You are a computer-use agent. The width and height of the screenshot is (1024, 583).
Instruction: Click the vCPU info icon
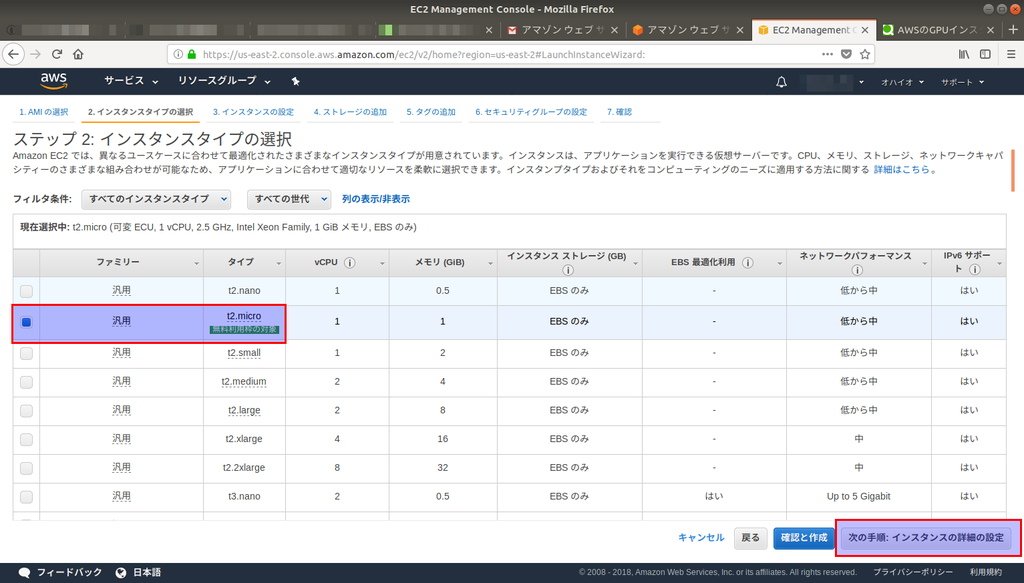[x=349, y=262]
